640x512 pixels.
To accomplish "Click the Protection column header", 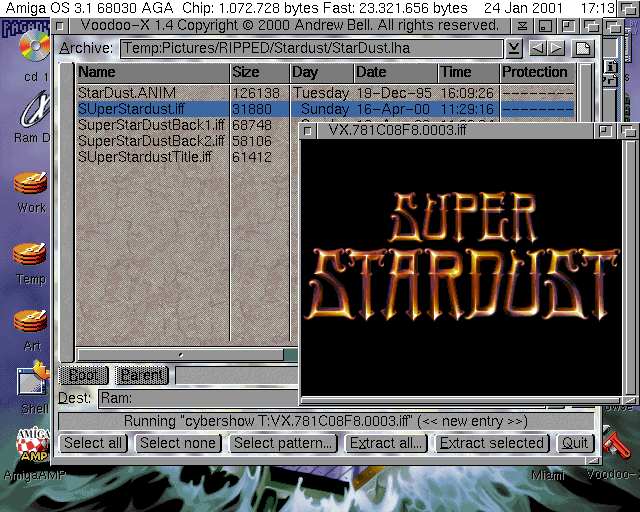I will [x=538, y=72].
